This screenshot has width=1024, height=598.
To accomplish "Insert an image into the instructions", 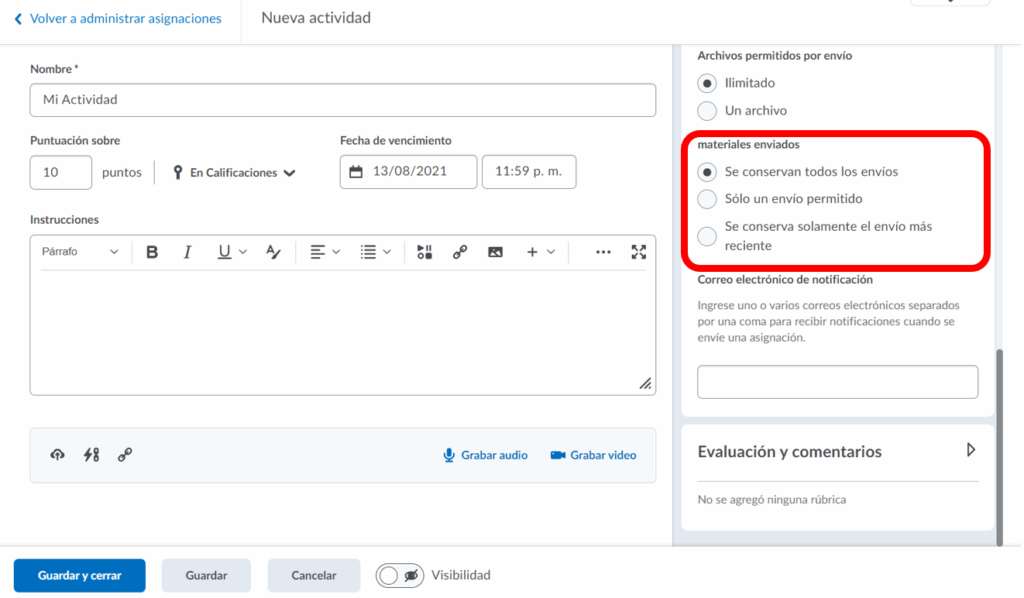I will pyautogui.click(x=495, y=252).
